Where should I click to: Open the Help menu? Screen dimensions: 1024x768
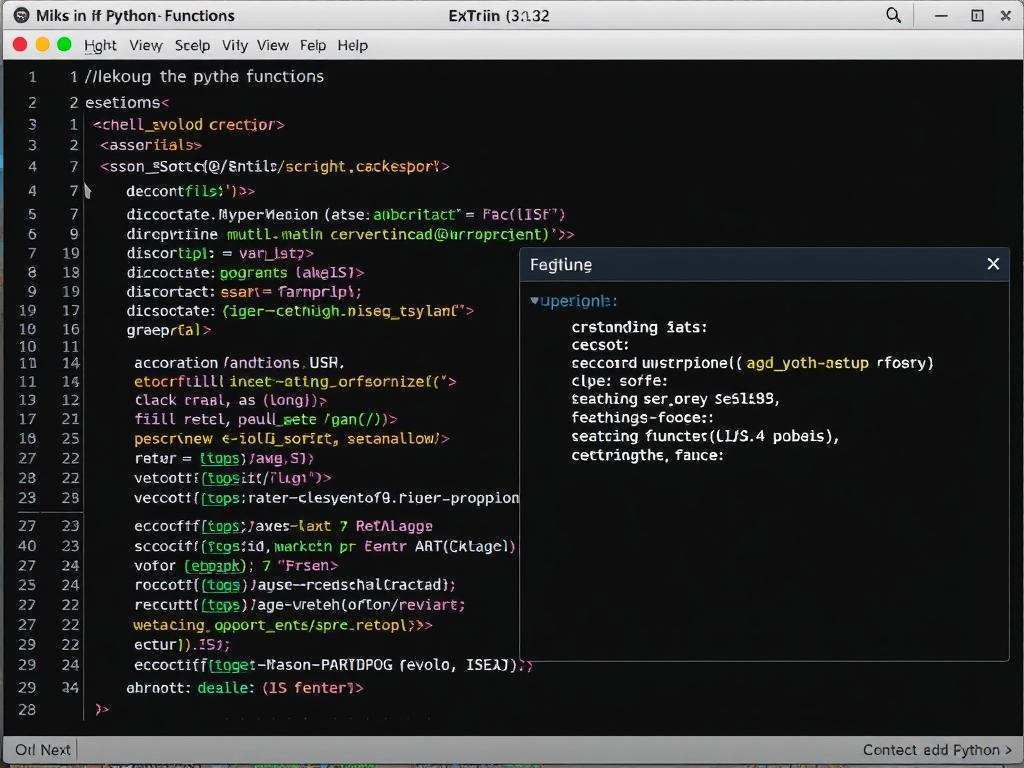pyautogui.click(x=353, y=45)
